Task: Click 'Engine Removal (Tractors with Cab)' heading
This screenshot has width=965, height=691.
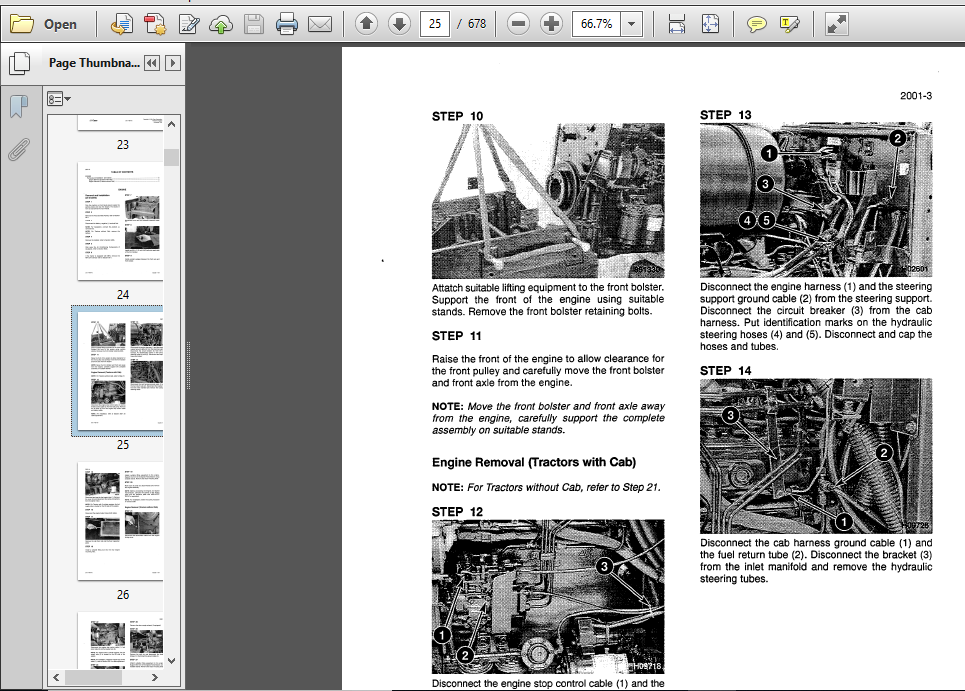Action: (x=534, y=462)
